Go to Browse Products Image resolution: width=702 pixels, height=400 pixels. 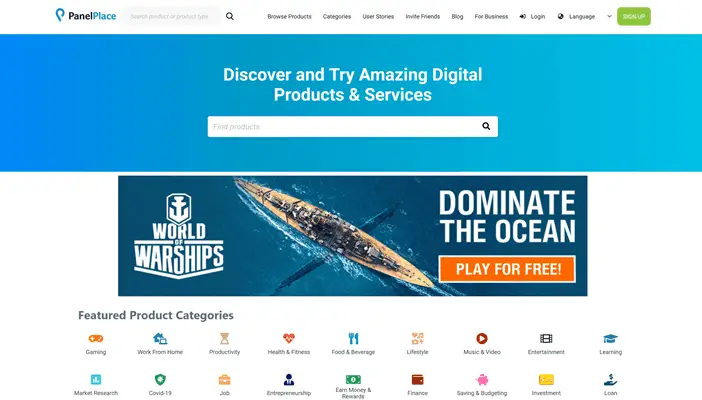point(289,17)
